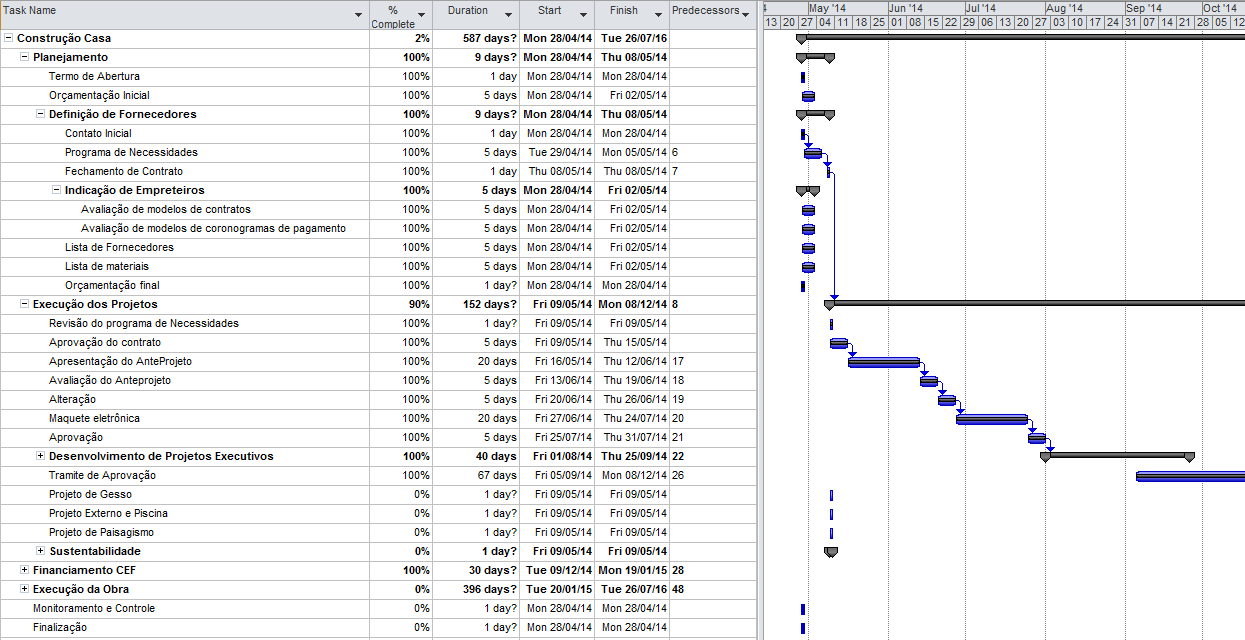
Task: Click the Jun '14 timescale header
Action: click(905, 8)
